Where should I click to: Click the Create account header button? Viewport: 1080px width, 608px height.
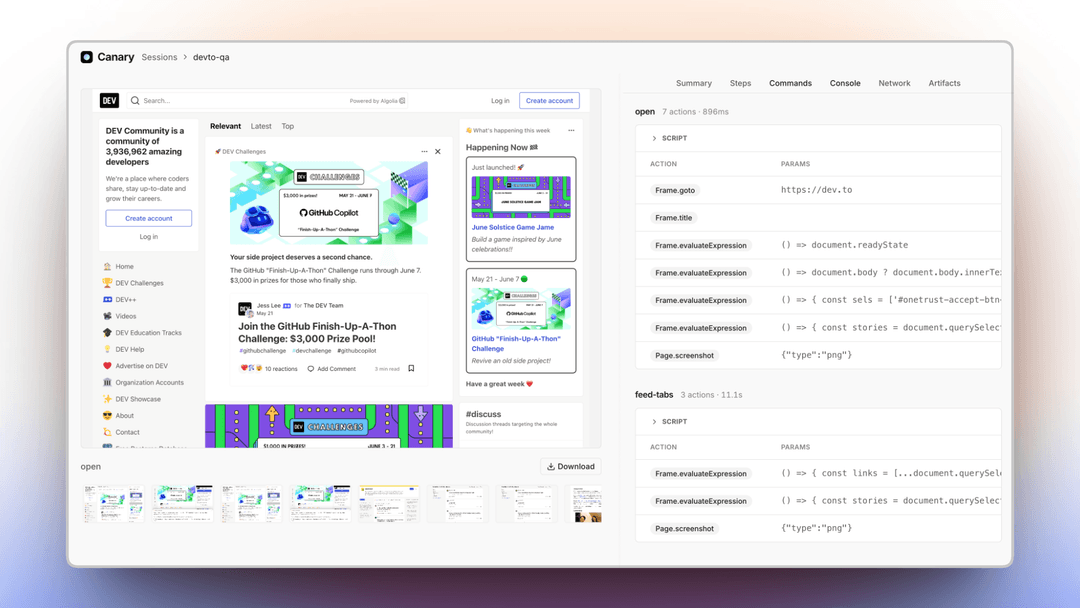click(549, 101)
